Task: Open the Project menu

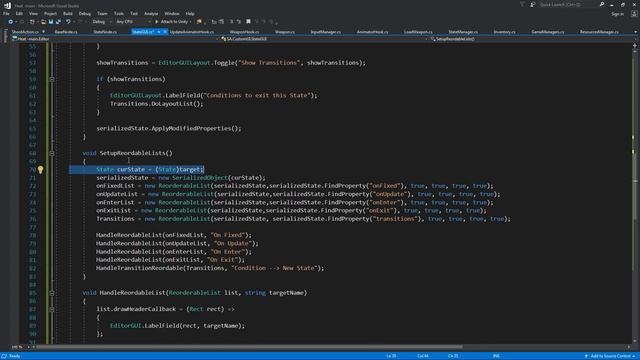Action: tap(50, 13)
